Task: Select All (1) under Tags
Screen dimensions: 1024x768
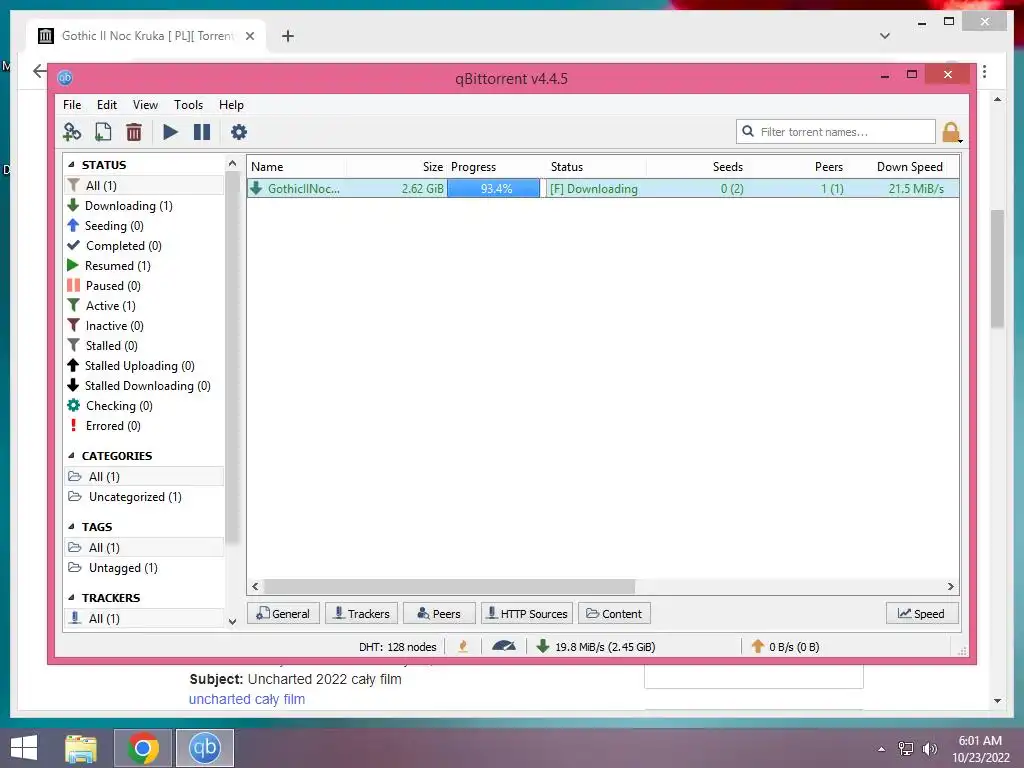Action: 144,547
